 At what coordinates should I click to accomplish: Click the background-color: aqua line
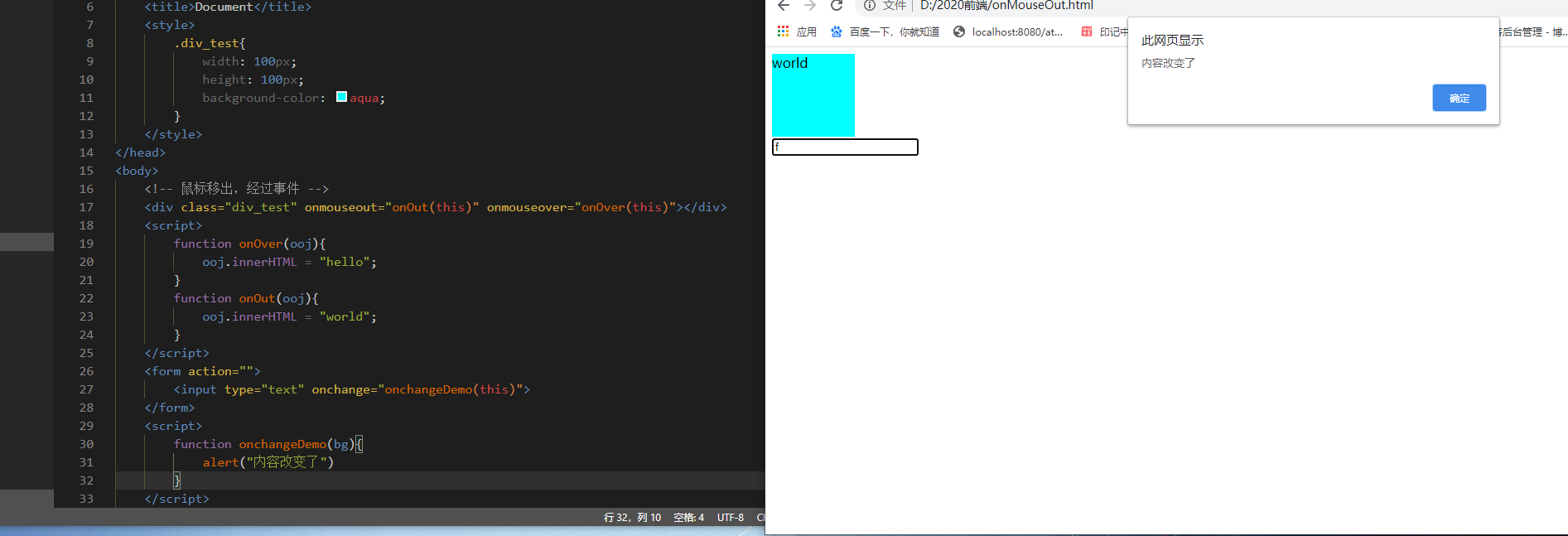click(x=293, y=98)
